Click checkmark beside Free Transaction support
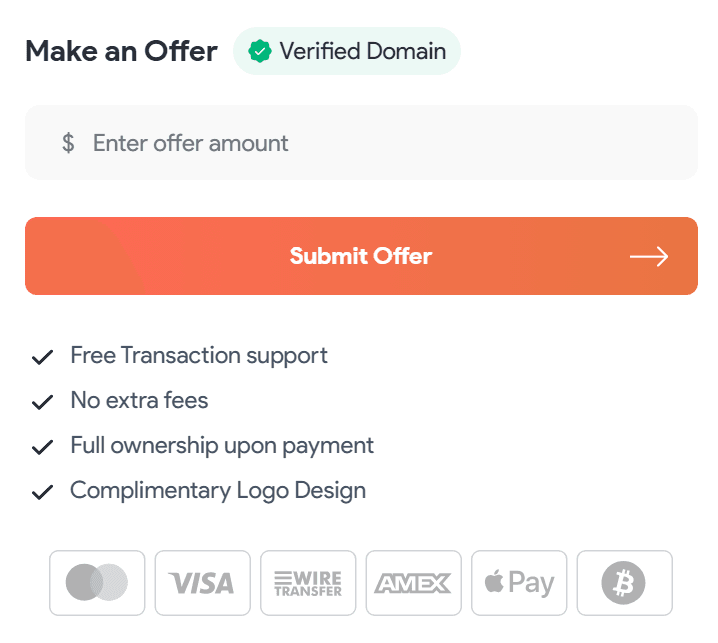The height and width of the screenshot is (643, 718). coord(42,357)
